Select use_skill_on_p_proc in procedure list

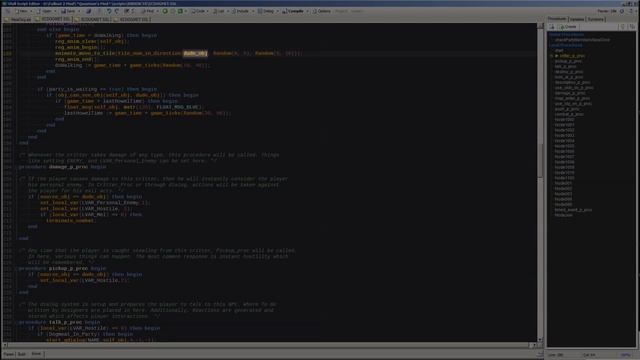point(574,88)
